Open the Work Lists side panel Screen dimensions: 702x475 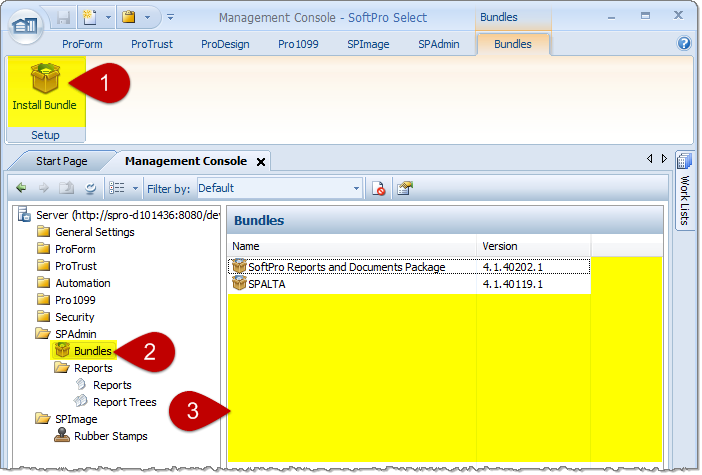[x=685, y=191]
